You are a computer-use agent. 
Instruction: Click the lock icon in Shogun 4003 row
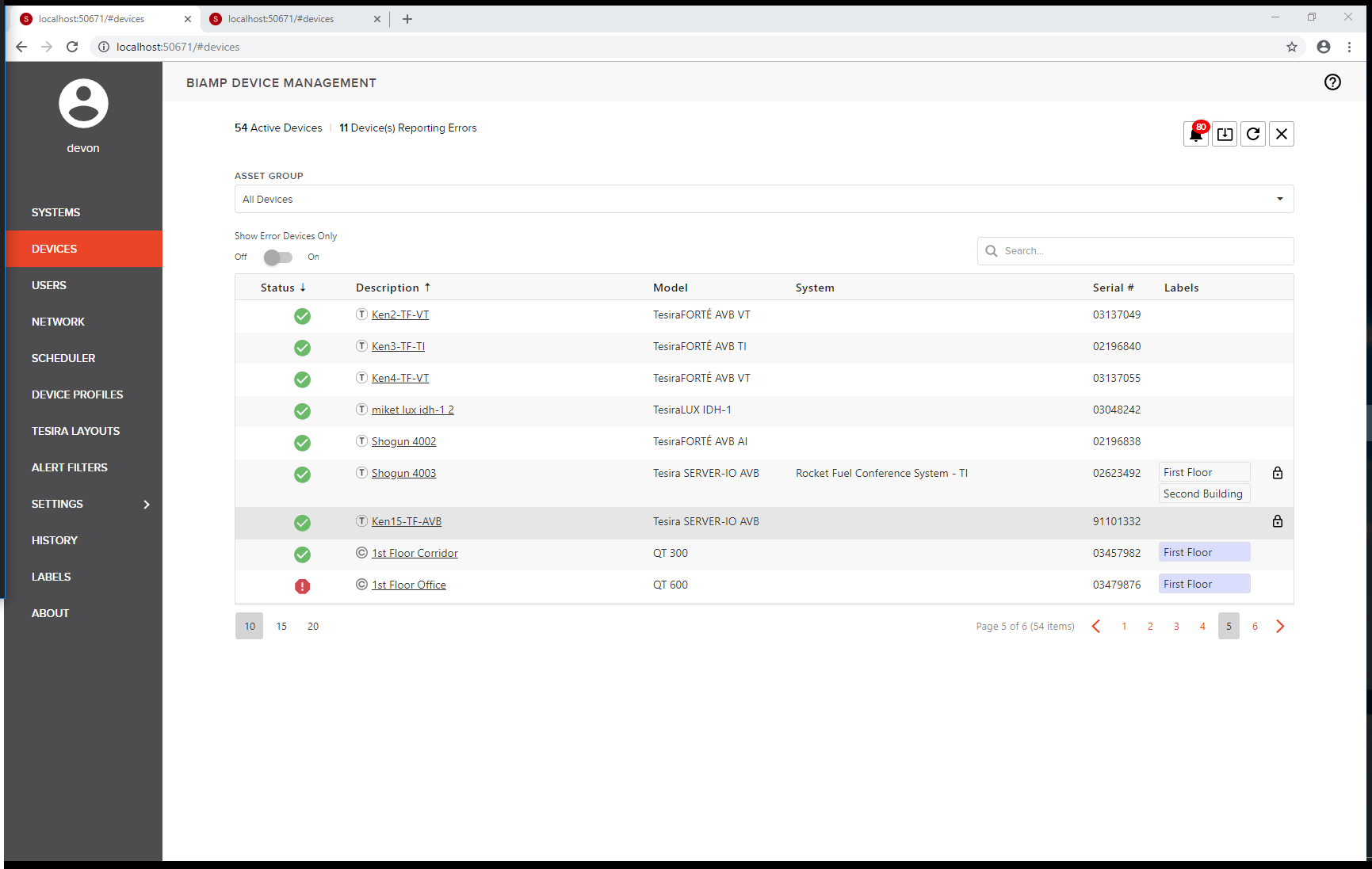1278,473
